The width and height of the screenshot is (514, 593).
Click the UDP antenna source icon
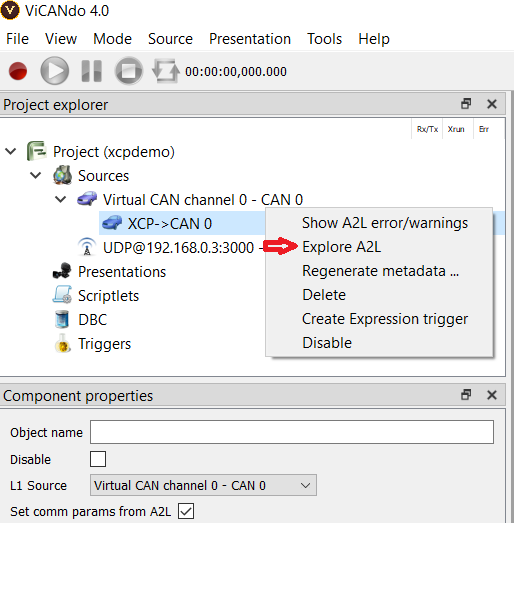point(87,247)
